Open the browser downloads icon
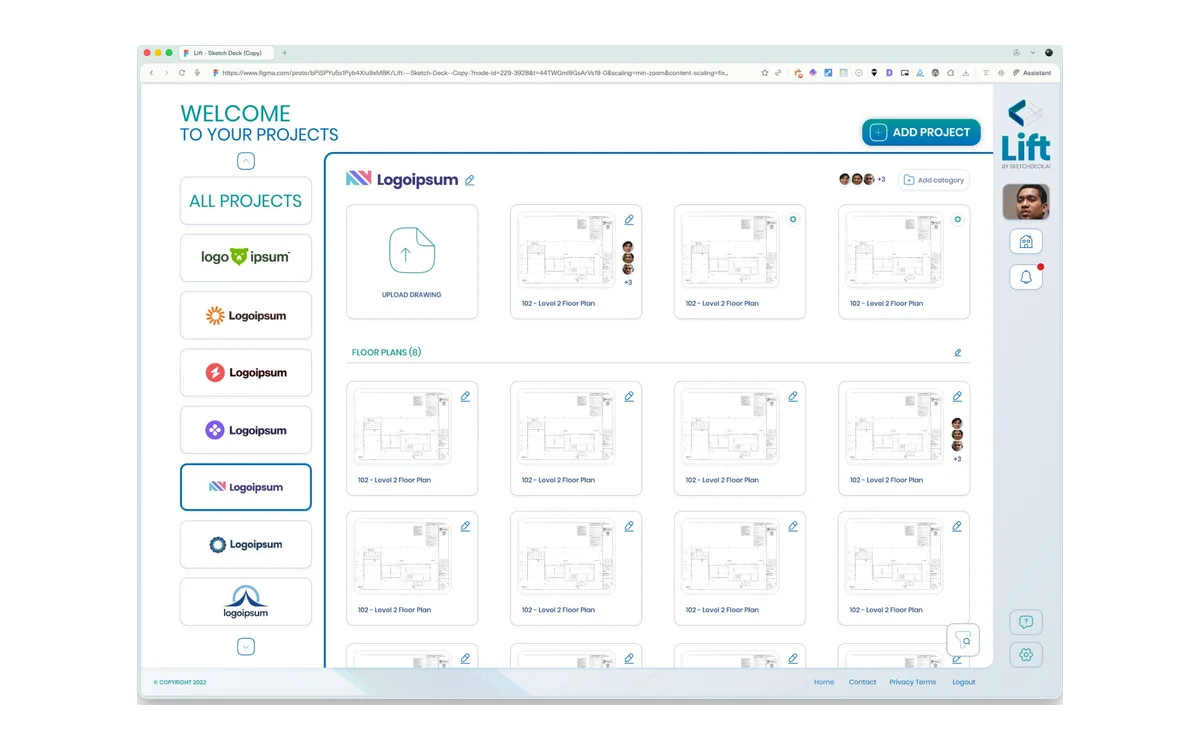Image resolution: width=1200 pixels, height=750 pixels. click(x=966, y=73)
